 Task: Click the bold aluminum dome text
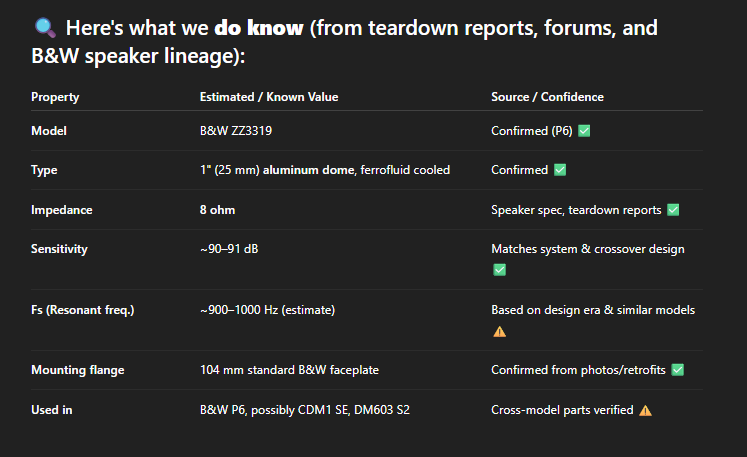(309, 170)
